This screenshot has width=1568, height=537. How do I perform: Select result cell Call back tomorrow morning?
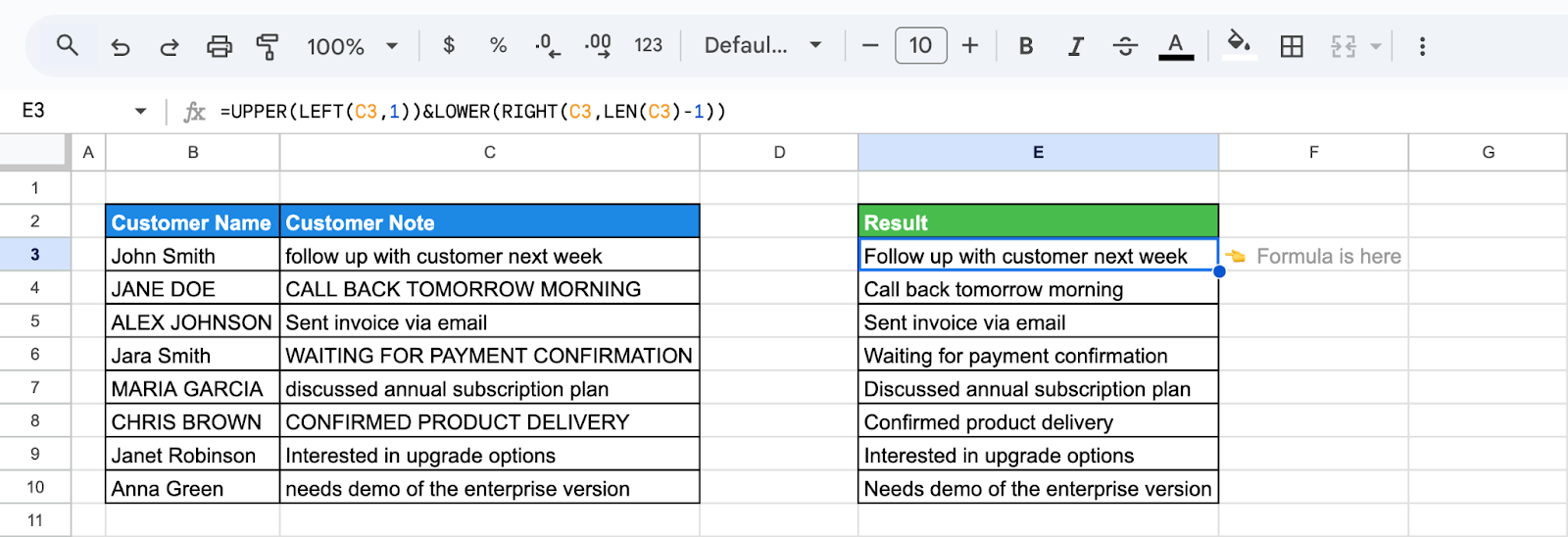pyautogui.click(x=1038, y=289)
